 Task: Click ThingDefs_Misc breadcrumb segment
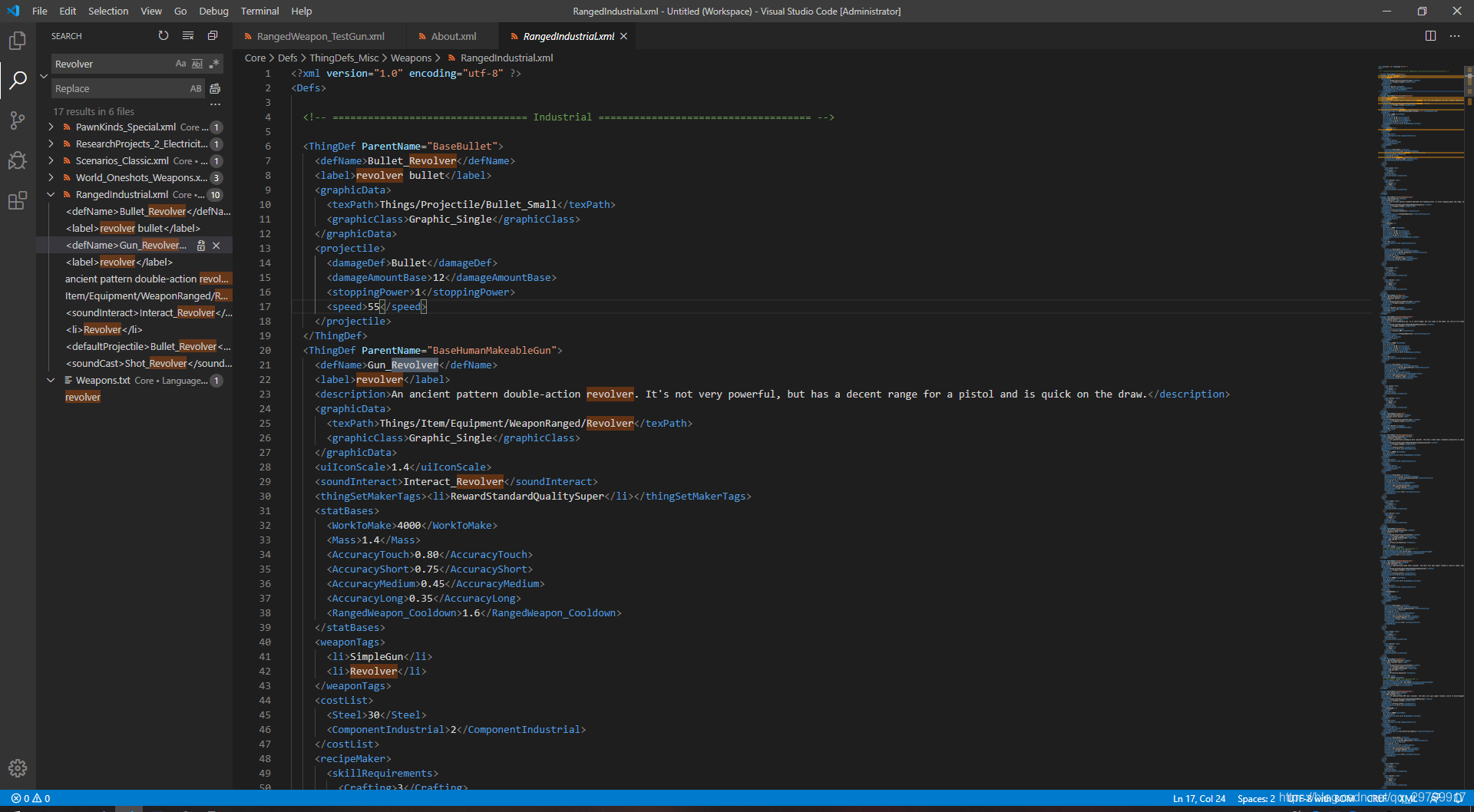[344, 58]
